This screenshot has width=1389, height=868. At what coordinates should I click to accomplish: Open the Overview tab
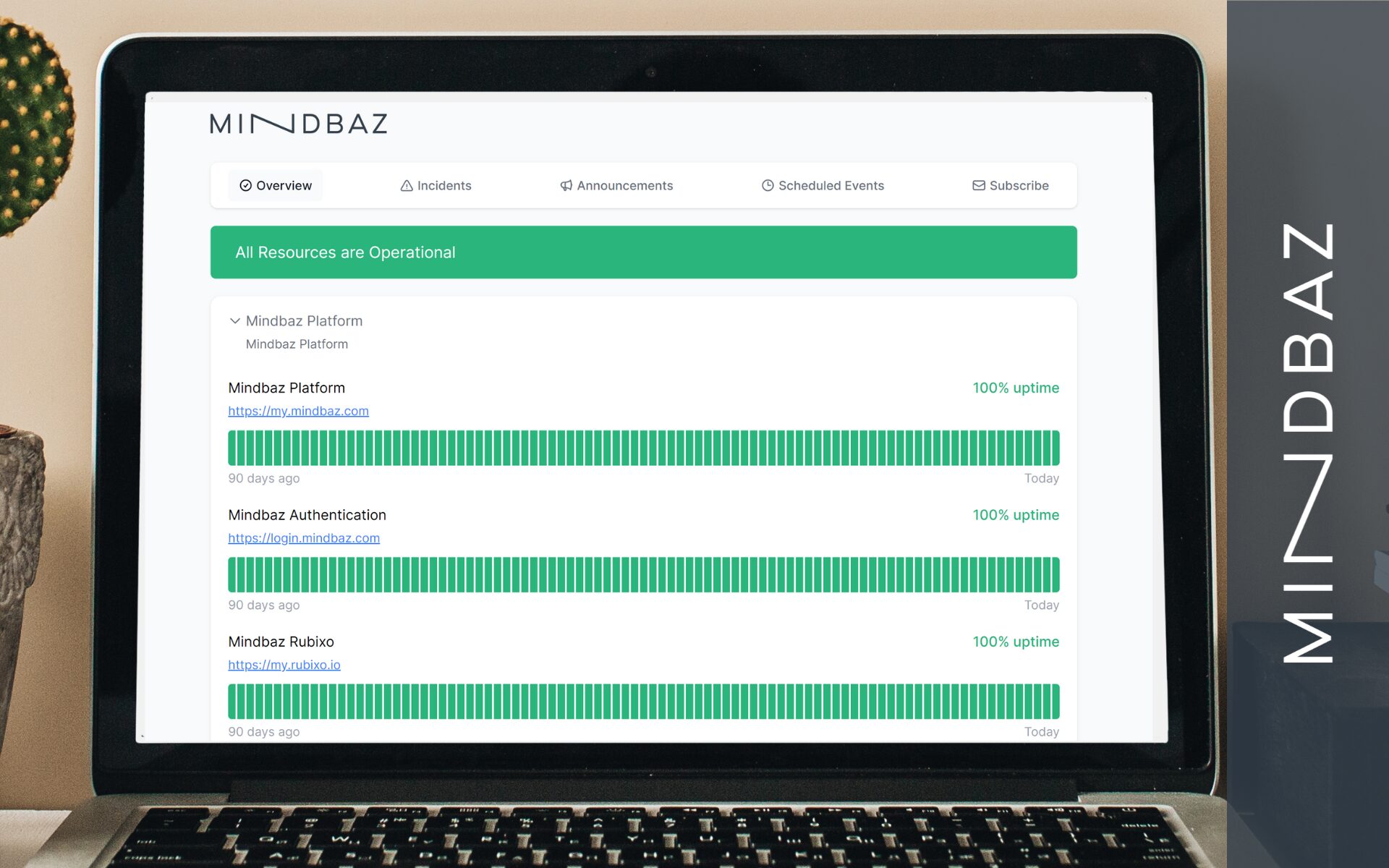pos(276,186)
